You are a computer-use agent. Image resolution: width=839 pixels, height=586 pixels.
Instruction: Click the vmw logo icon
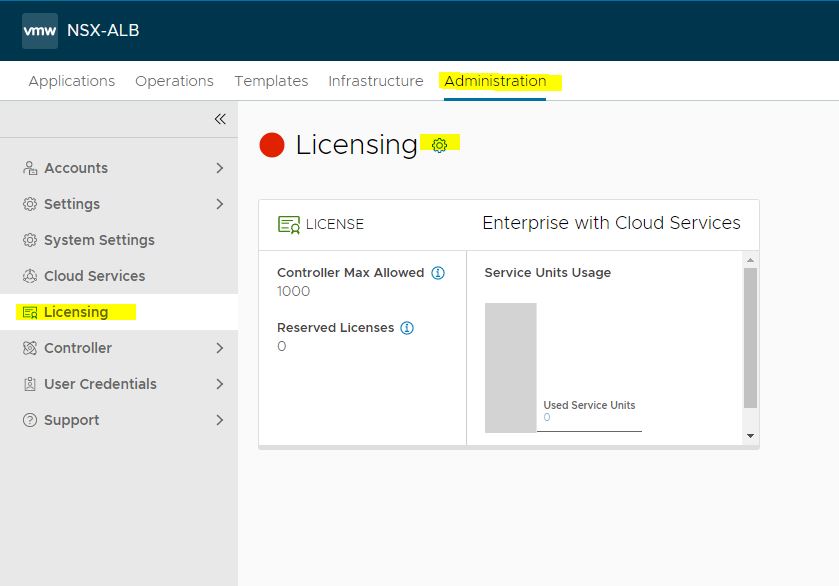pyautogui.click(x=40, y=31)
